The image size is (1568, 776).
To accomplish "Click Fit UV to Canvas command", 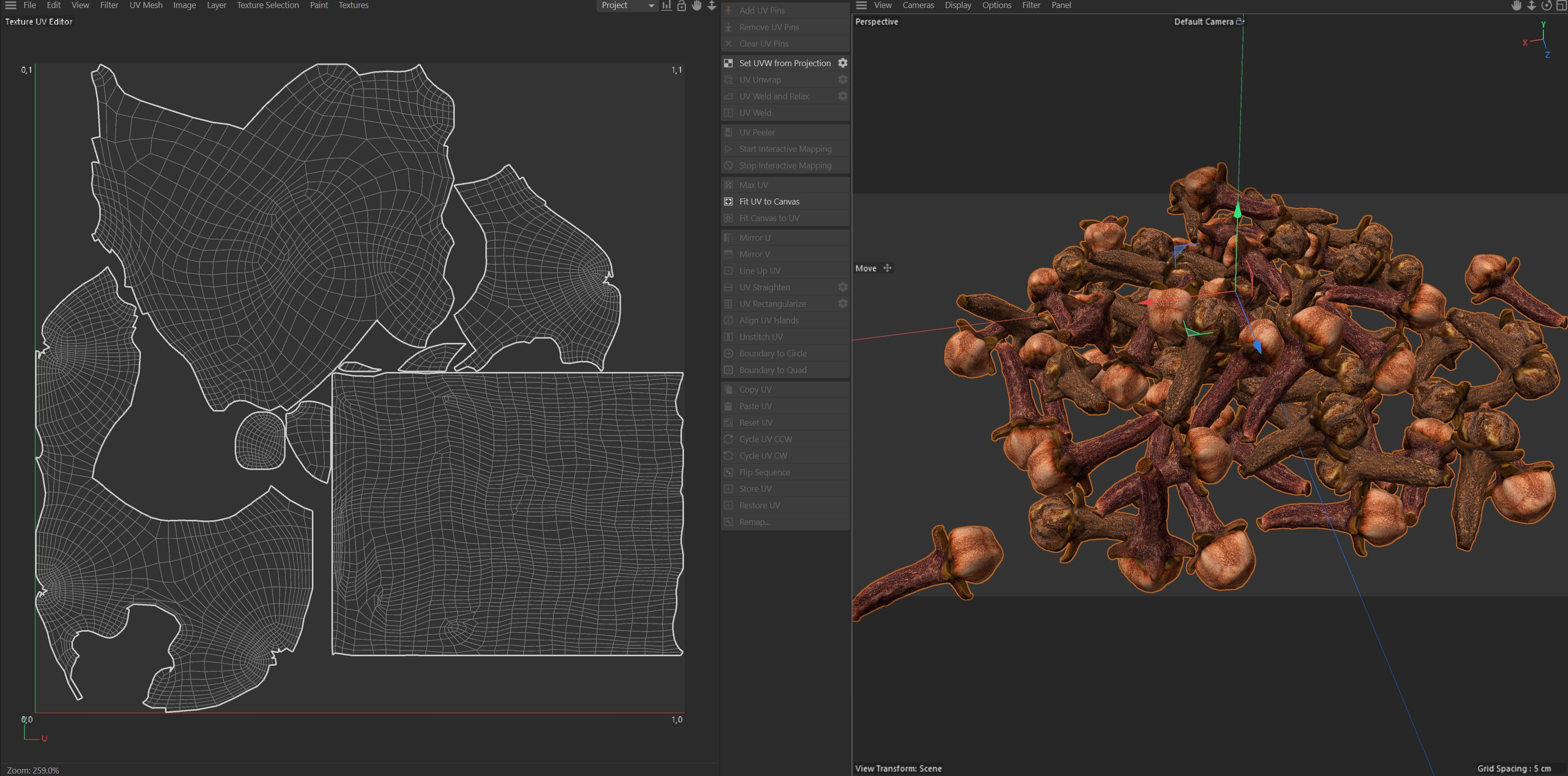I will pyautogui.click(x=769, y=202).
